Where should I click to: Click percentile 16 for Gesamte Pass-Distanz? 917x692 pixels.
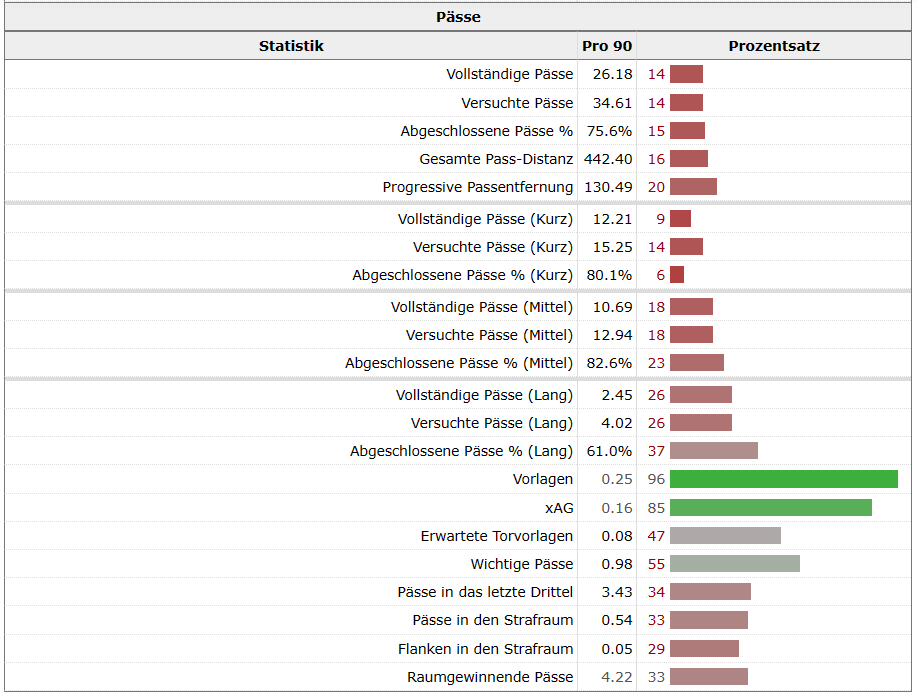coord(656,159)
